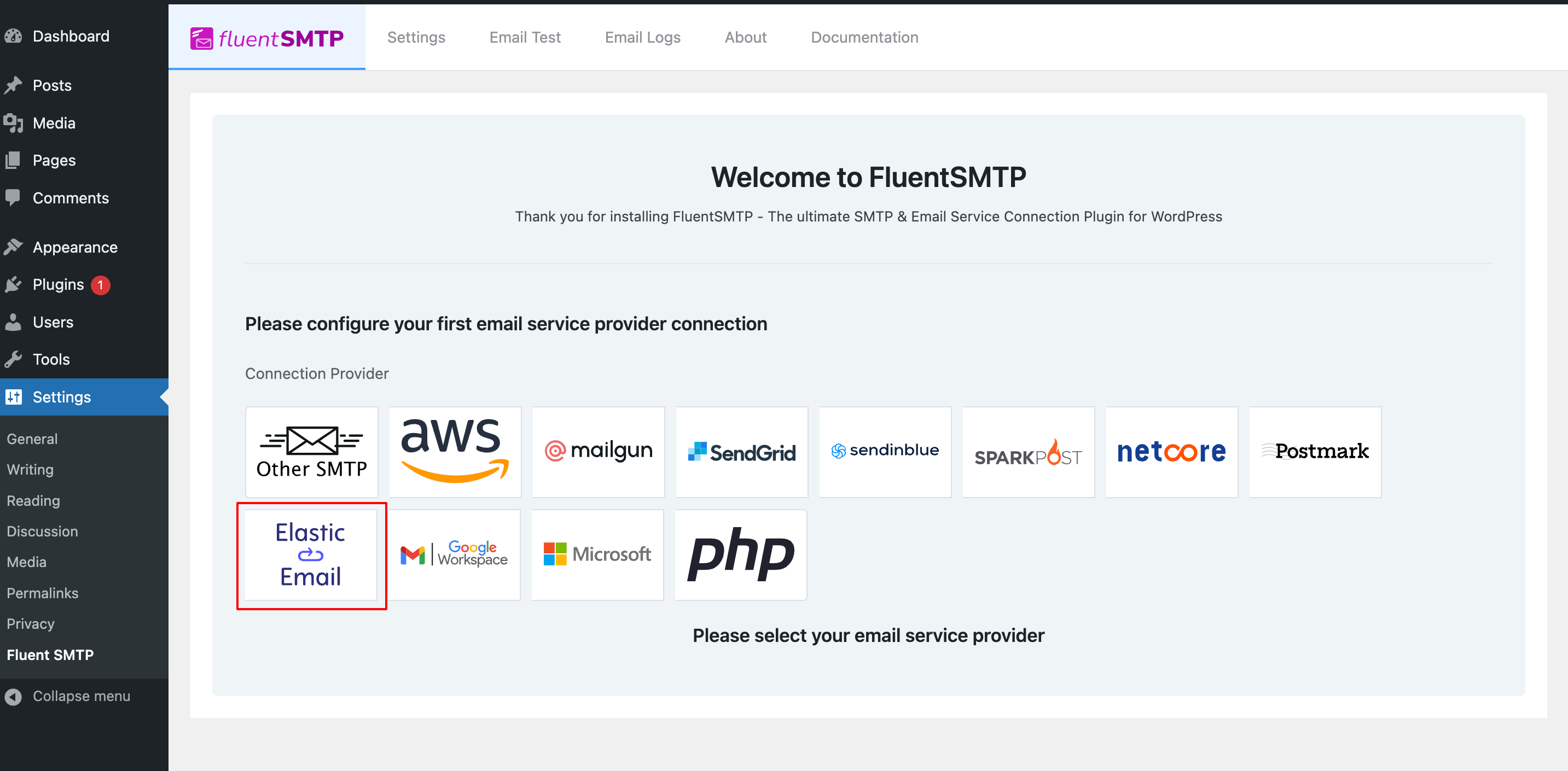The image size is (1568, 771).
Task: Open the Fluent SMTP submenu link
Action: click(50, 655)
